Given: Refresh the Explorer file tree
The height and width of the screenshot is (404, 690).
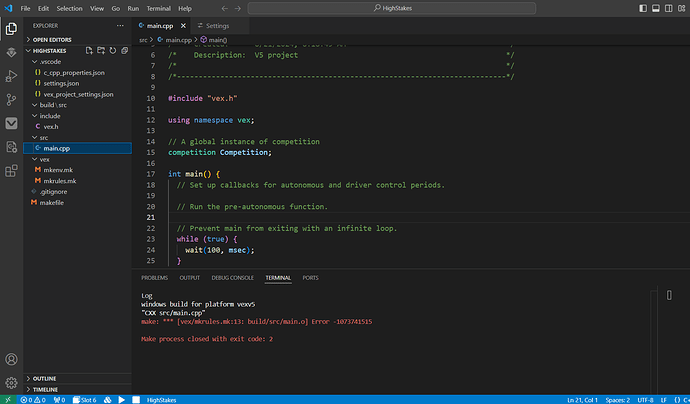Looking at the screenshot, I should [x=113, y=51].
